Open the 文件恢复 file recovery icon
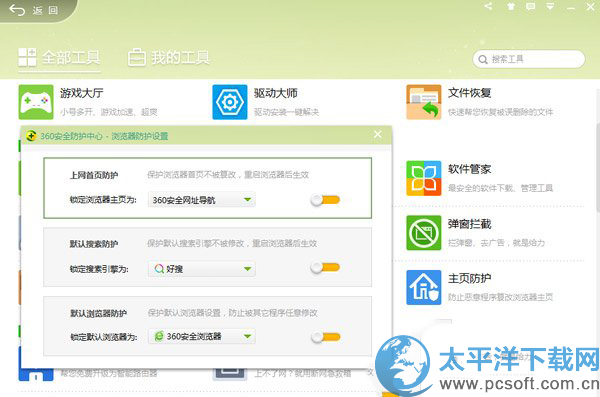This screenshot has height=397, width=600. [x=424, y=102]
